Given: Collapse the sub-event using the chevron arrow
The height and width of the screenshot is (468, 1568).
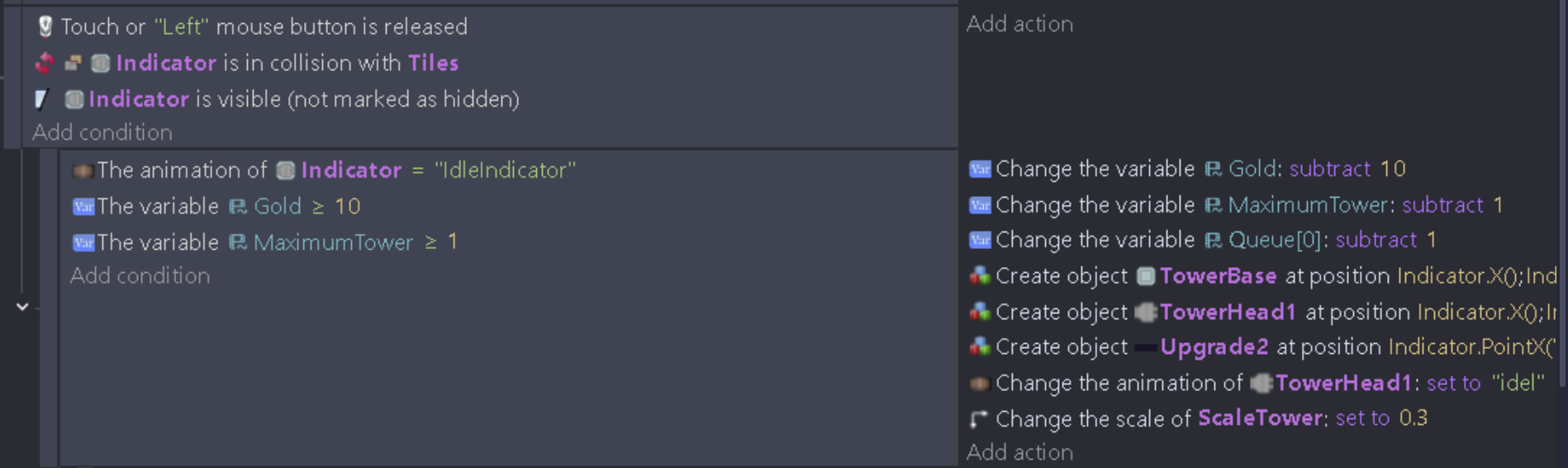Looking at the screenshot, I should pos(22,307).
